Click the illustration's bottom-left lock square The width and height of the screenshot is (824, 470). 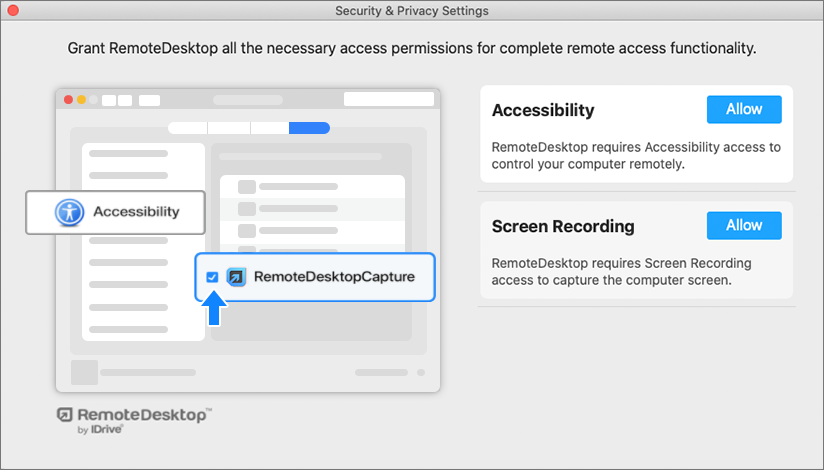pyautogui.click(x=84, y=372)
